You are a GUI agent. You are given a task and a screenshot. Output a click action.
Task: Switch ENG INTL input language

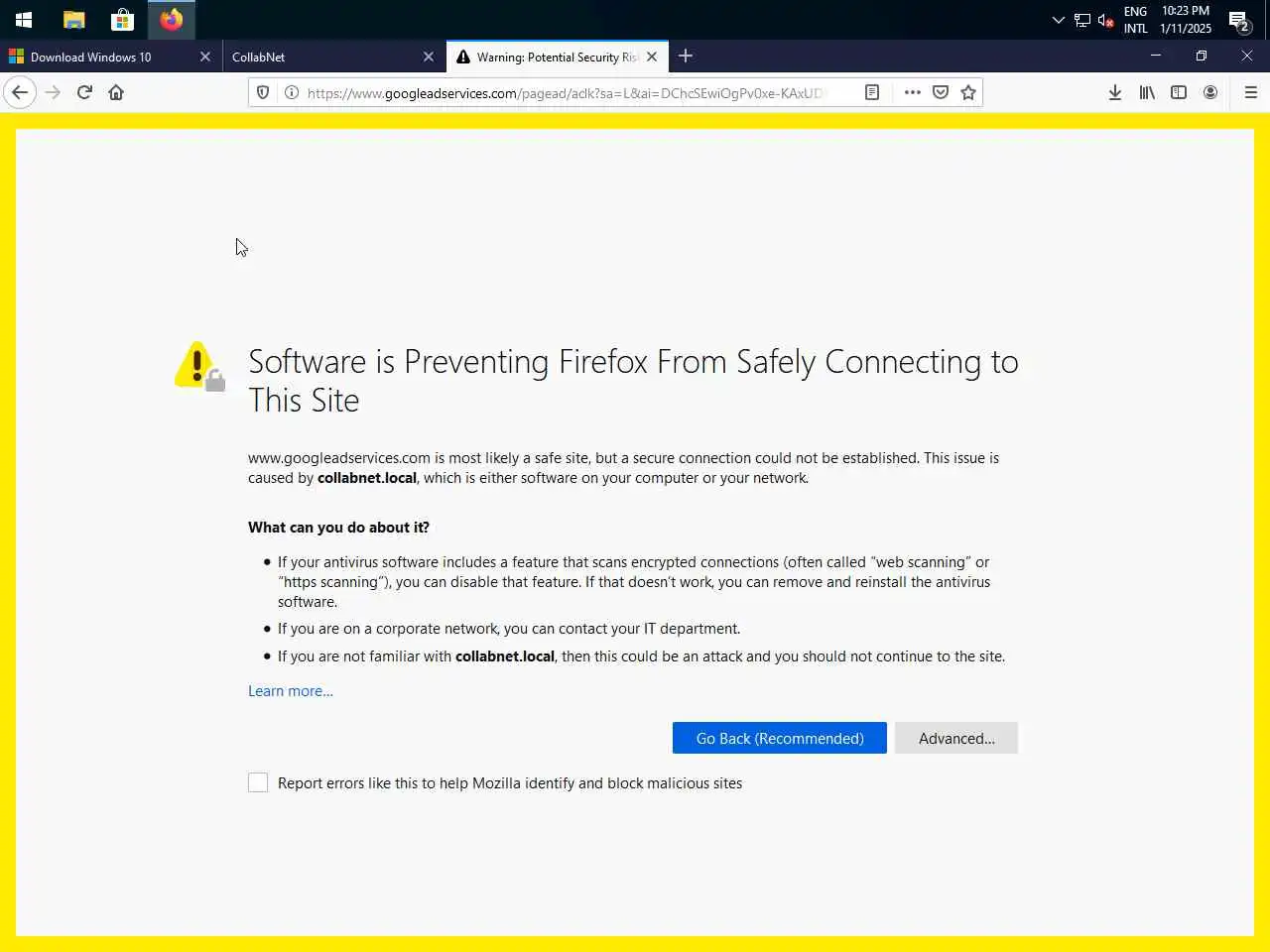tap(1136, 20)
